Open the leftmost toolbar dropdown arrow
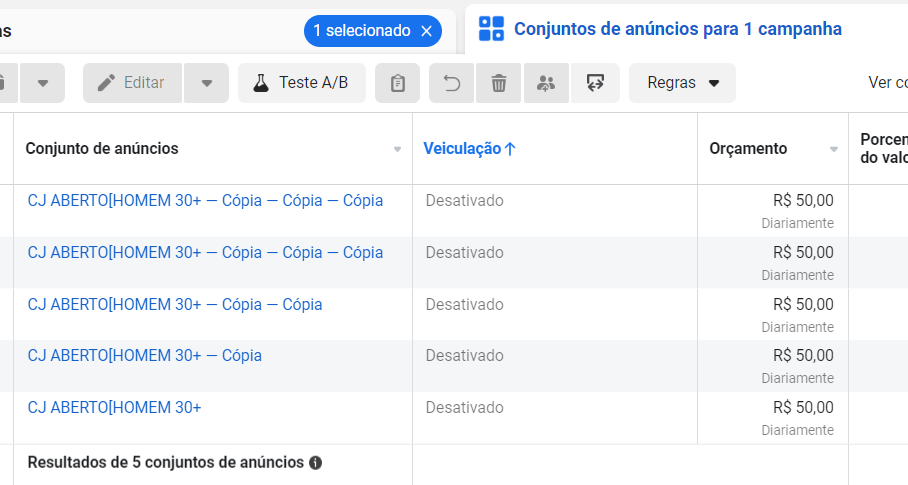This screenshot has height=485, width=908. (42, 83)
